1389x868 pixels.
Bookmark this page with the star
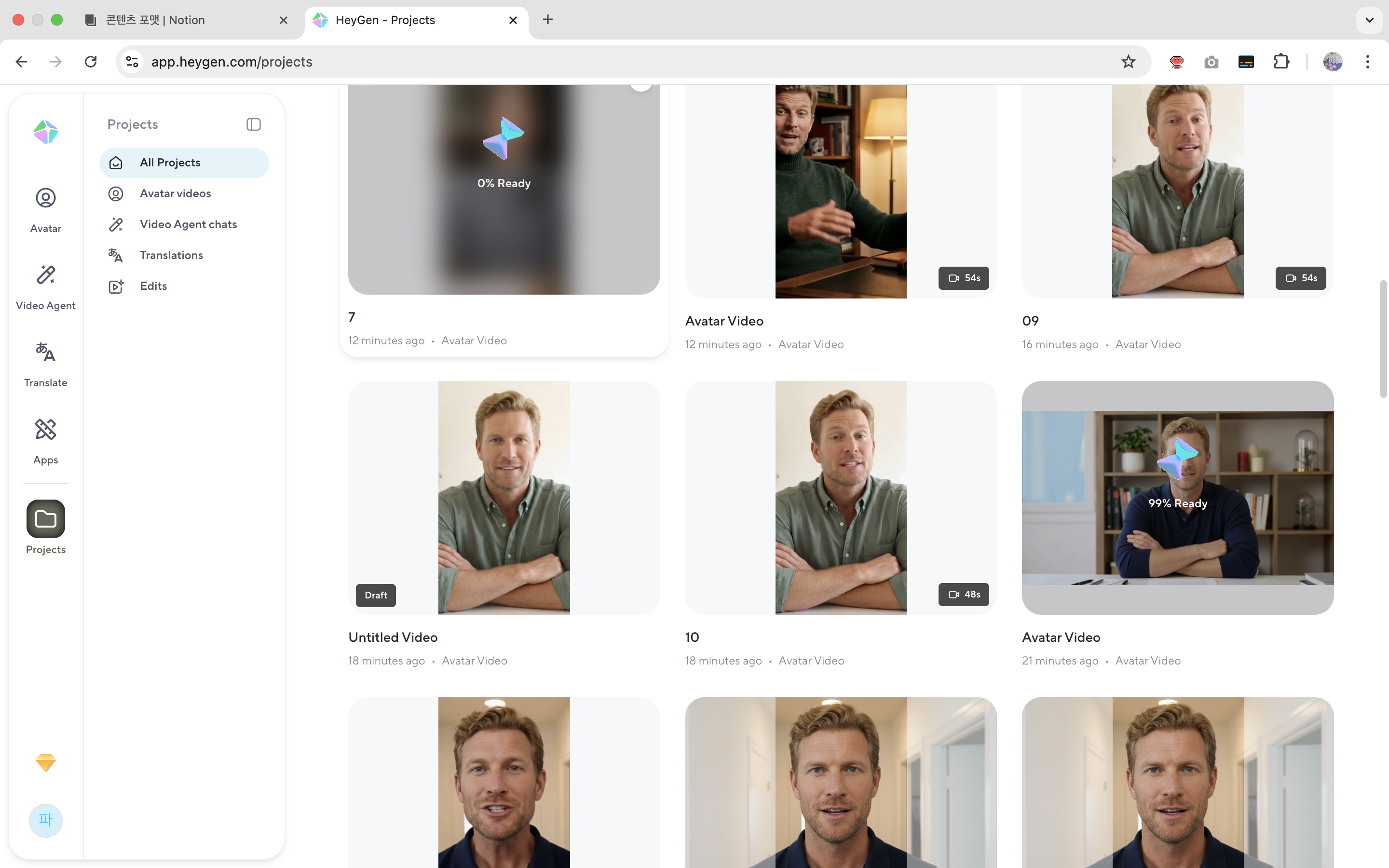[1128, 61]
